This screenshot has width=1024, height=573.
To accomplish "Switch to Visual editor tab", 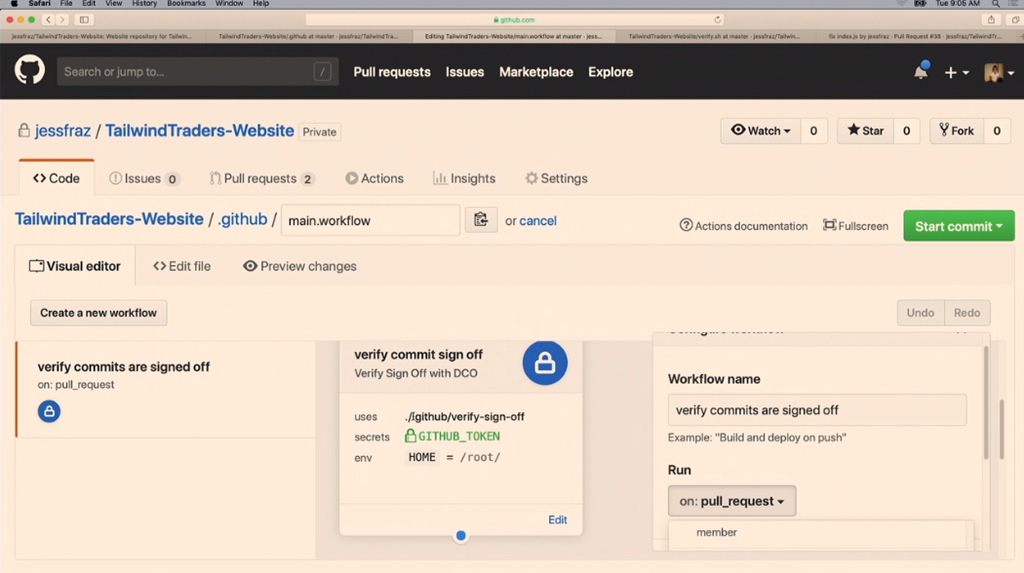I will pyautogui.click(x=75, y=266).
